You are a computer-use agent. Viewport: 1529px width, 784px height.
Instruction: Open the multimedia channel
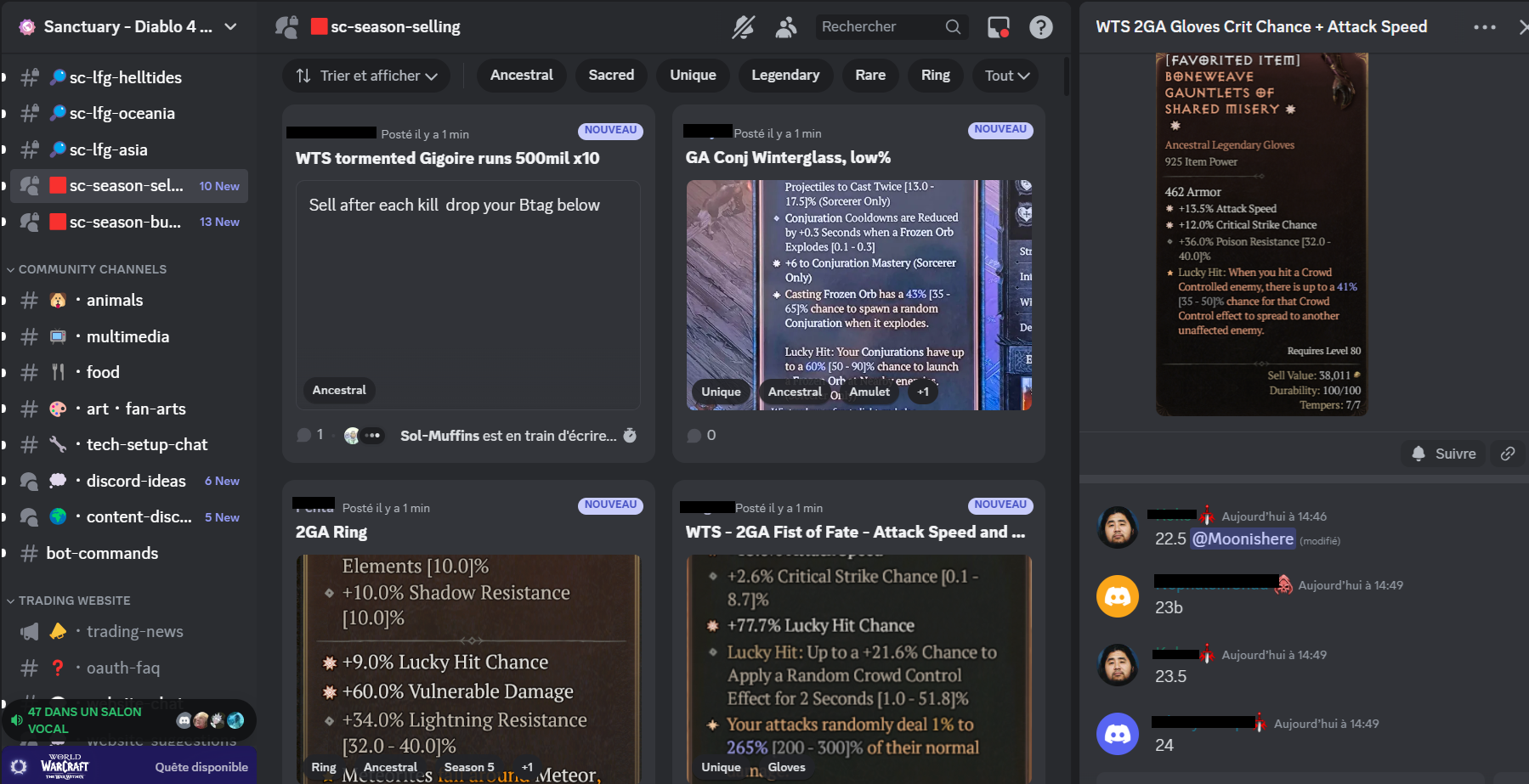point(129,336)
